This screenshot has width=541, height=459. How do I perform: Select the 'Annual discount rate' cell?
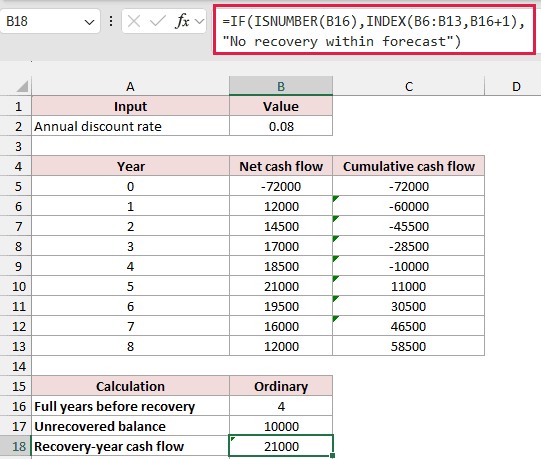pos(130,126)
